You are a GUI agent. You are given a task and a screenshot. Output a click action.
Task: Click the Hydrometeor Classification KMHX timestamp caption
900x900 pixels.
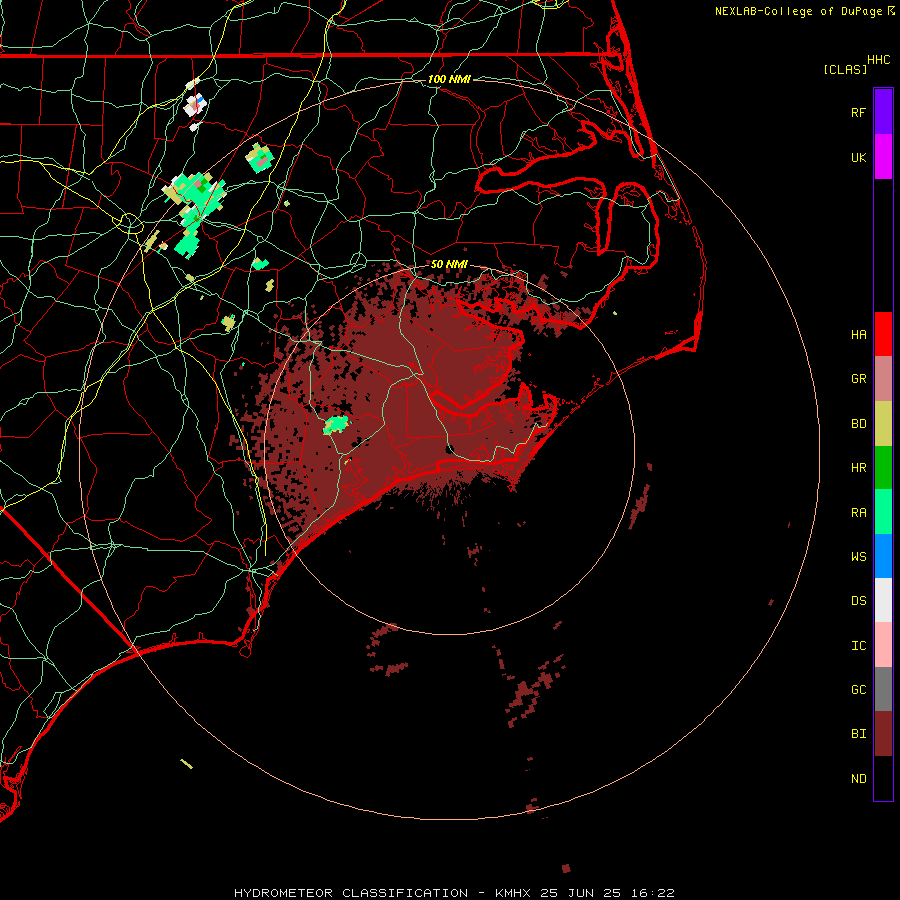(454, 893)
